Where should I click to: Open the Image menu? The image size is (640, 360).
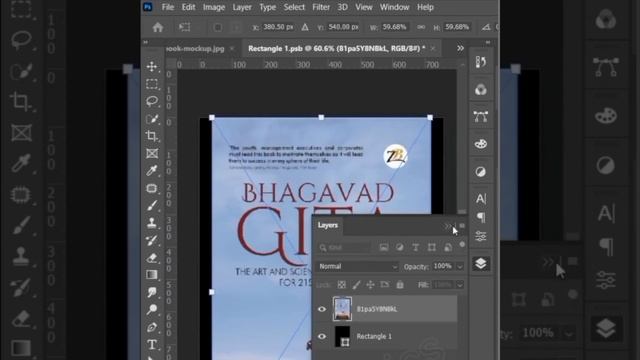point(214,7)
